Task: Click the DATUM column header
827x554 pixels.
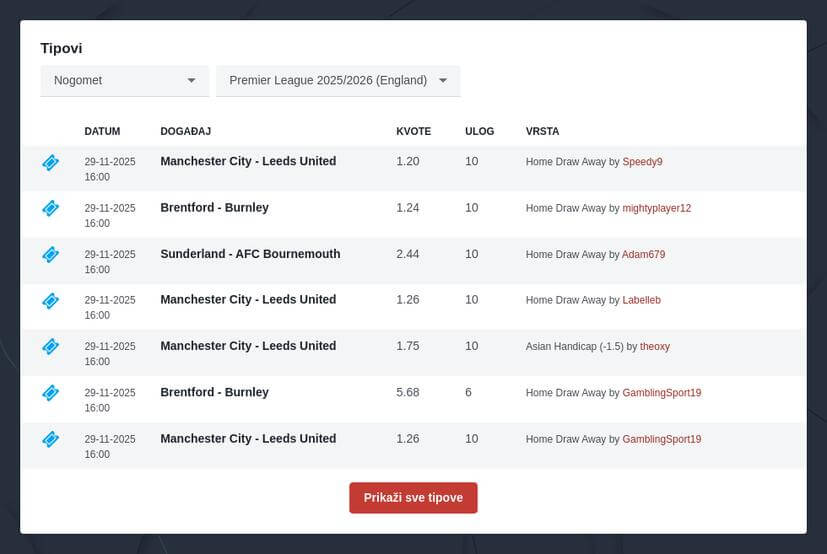Action: click(x=102, y=131)
